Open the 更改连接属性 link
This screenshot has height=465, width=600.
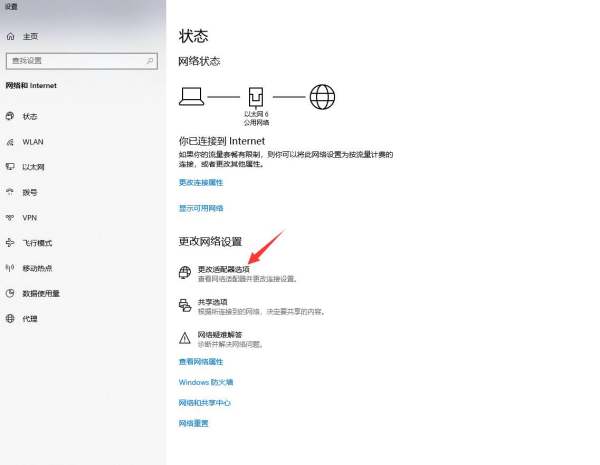click(x=201, y=183)
